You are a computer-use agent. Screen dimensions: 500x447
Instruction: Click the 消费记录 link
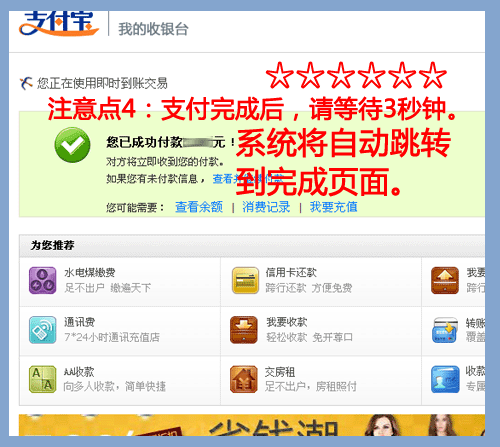pos(266,207)
